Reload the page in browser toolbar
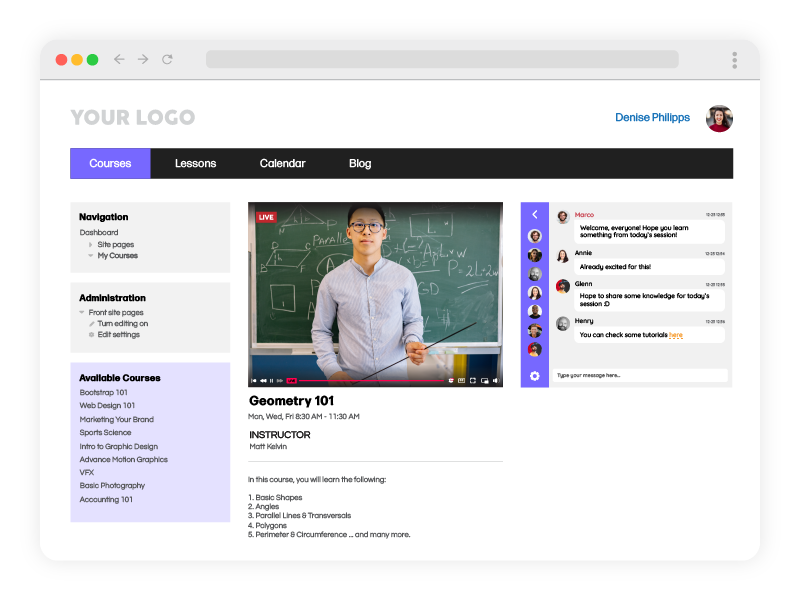 click(x=167, y=60)
